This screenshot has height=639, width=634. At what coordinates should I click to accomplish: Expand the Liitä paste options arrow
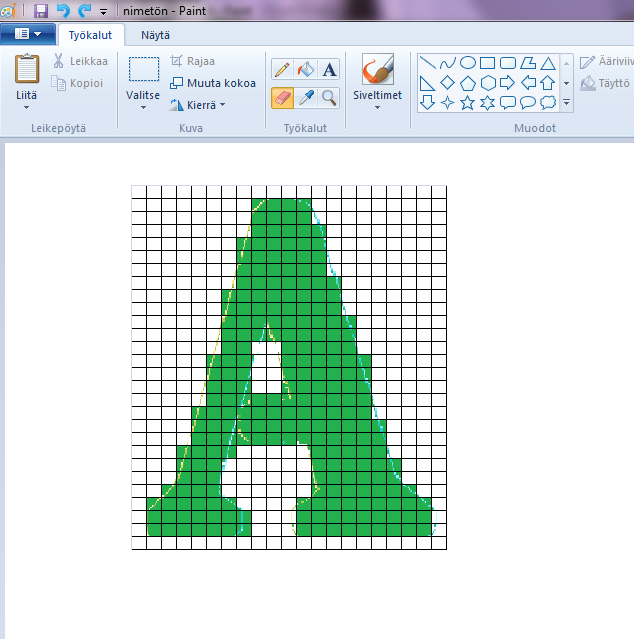coord(26,108)
